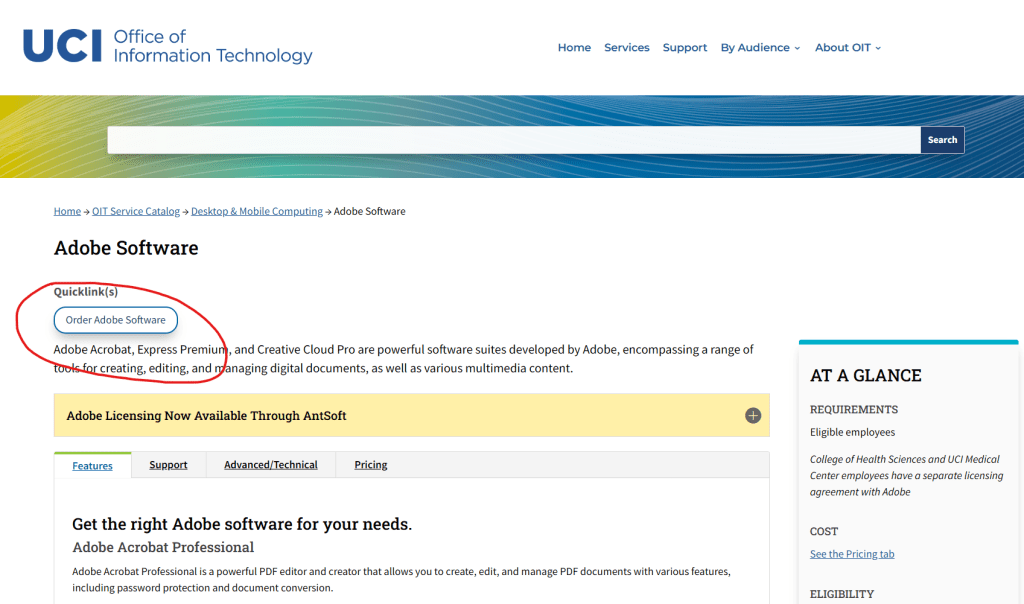Click the UCI logo
The height and width of the screenshot is (604, 1024).
[x=62, y=46]
